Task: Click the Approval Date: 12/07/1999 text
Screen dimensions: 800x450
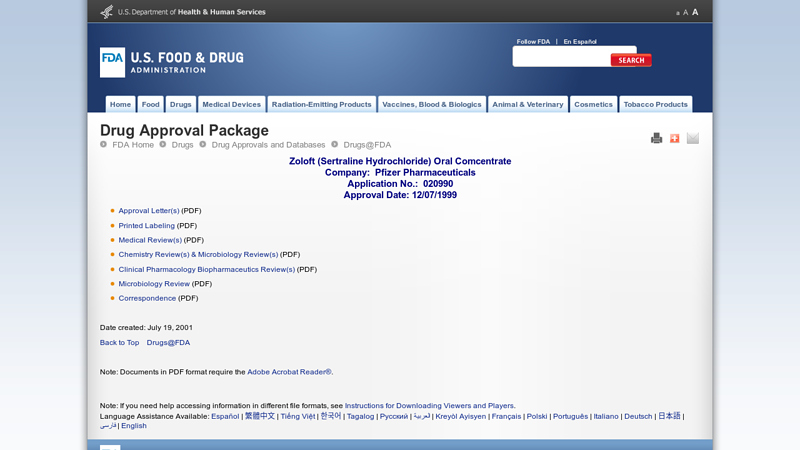Action: (400, 195)
